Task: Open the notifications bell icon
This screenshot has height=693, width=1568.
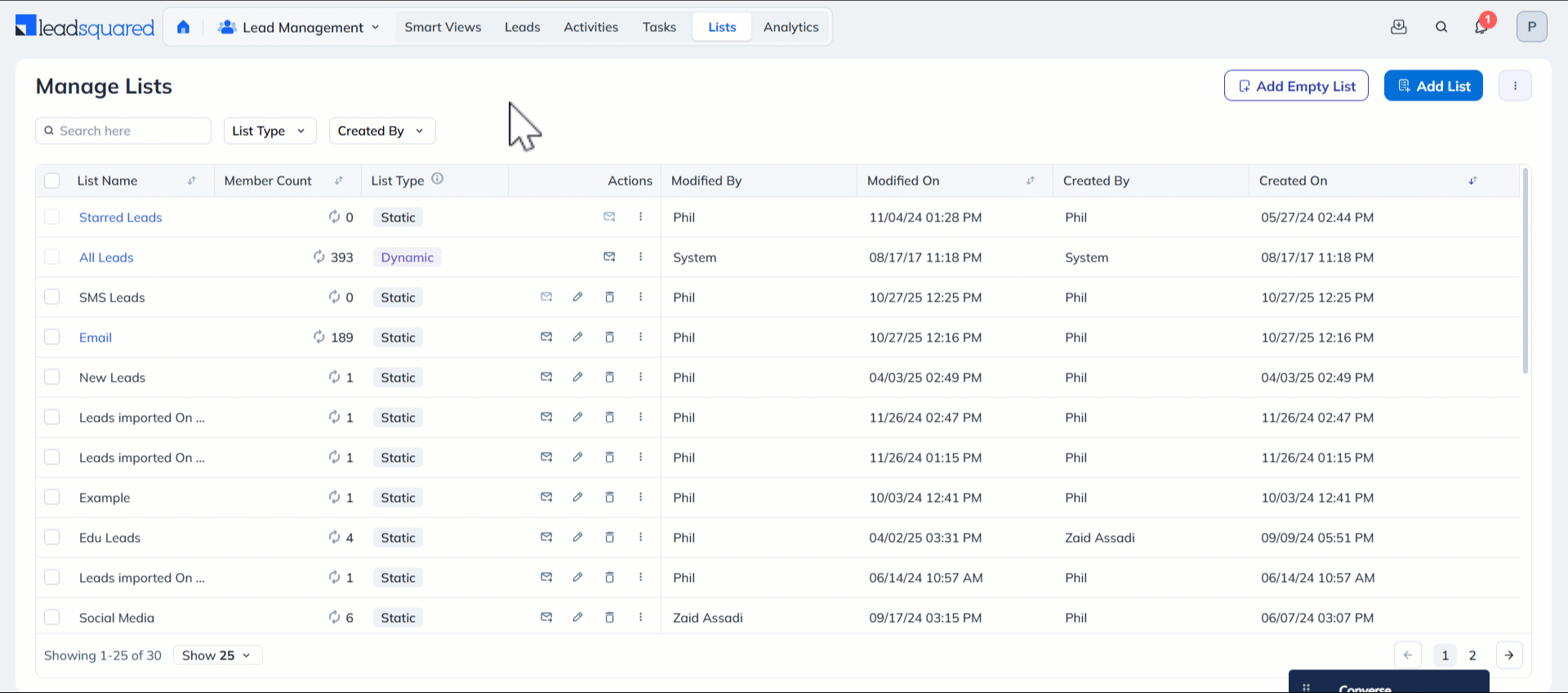Action: [1481, 27]
